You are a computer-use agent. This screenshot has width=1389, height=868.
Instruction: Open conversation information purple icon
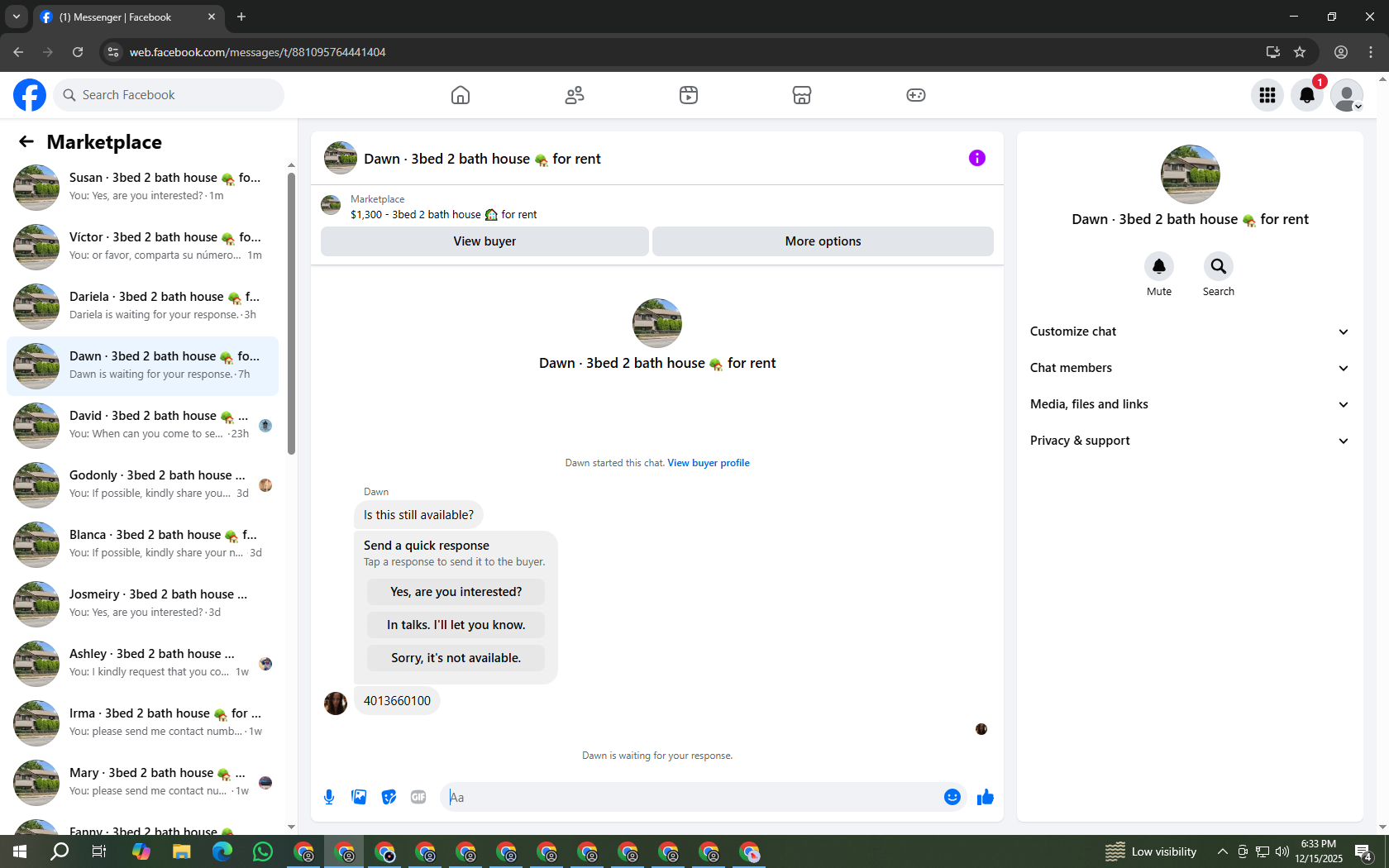coord(977,158)
